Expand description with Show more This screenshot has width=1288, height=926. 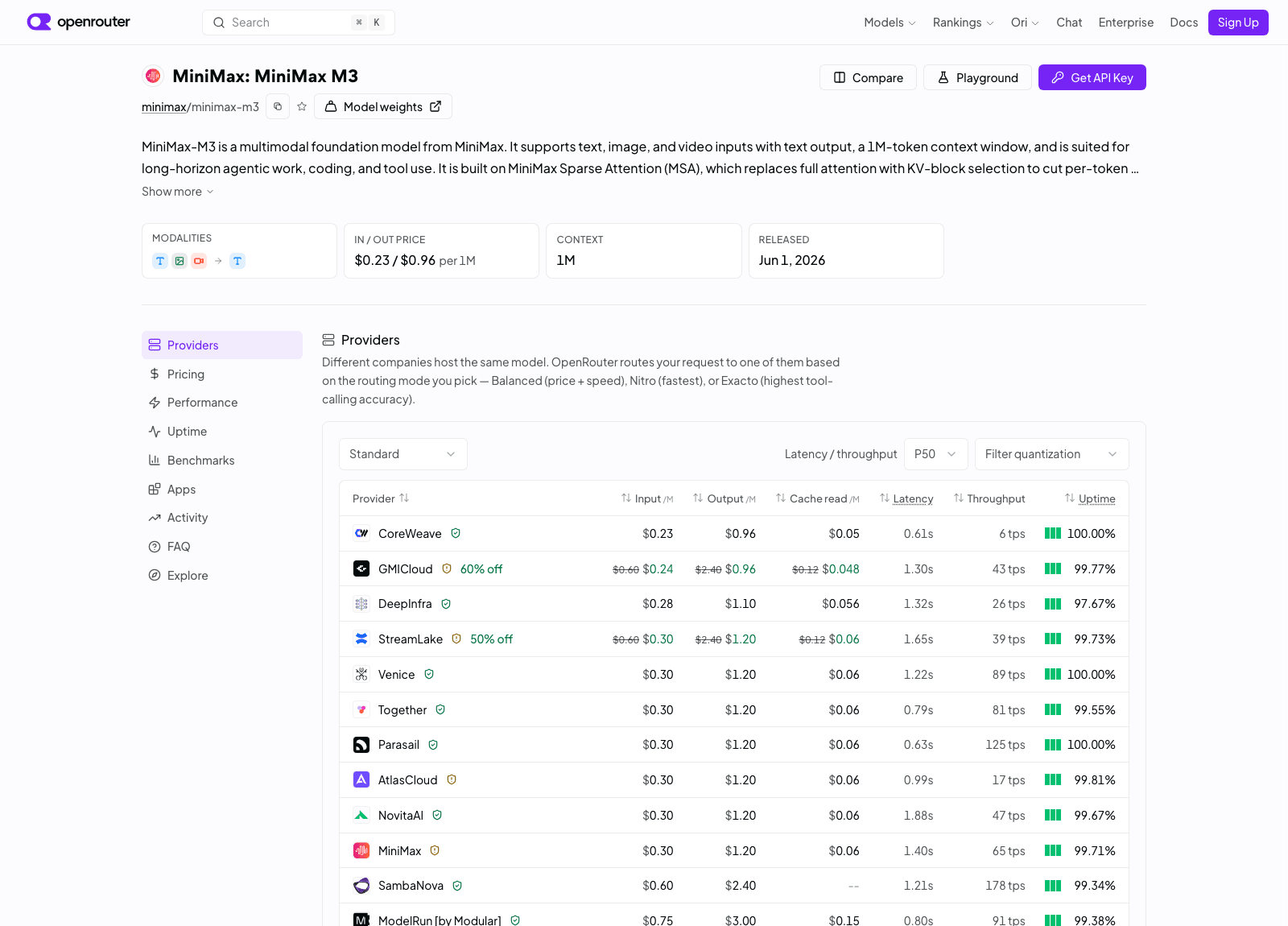pos(177,192)
